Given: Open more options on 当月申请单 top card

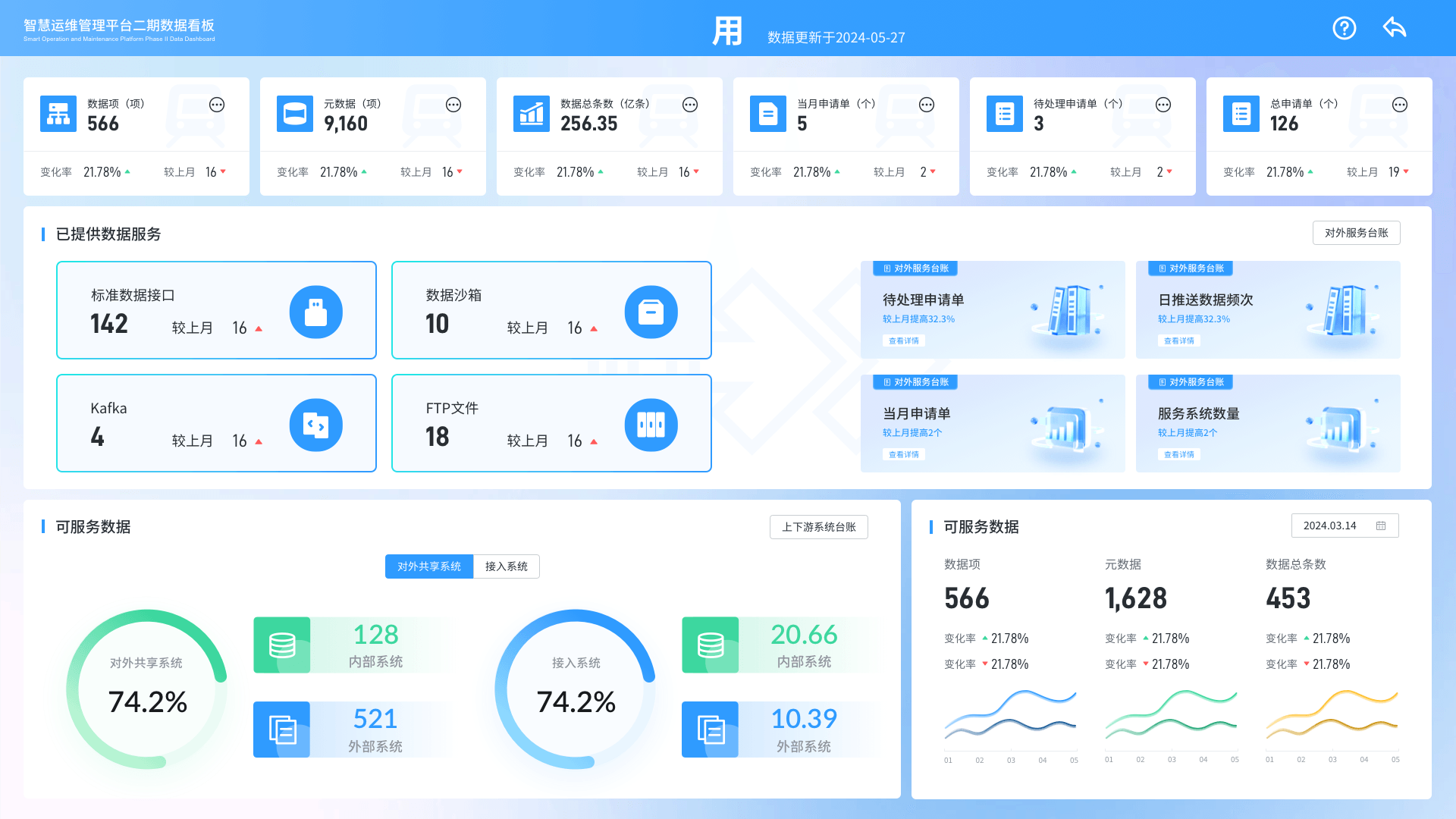Looking at the screenshot, I should click(x=927, y=105).
